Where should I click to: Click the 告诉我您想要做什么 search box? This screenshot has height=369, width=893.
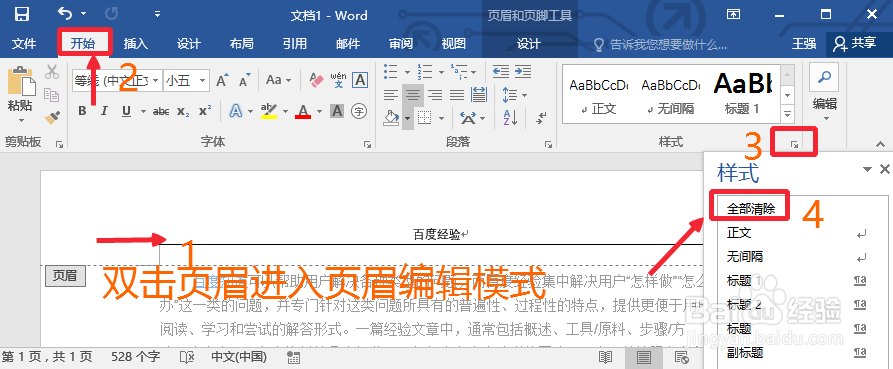pos(661,44)
